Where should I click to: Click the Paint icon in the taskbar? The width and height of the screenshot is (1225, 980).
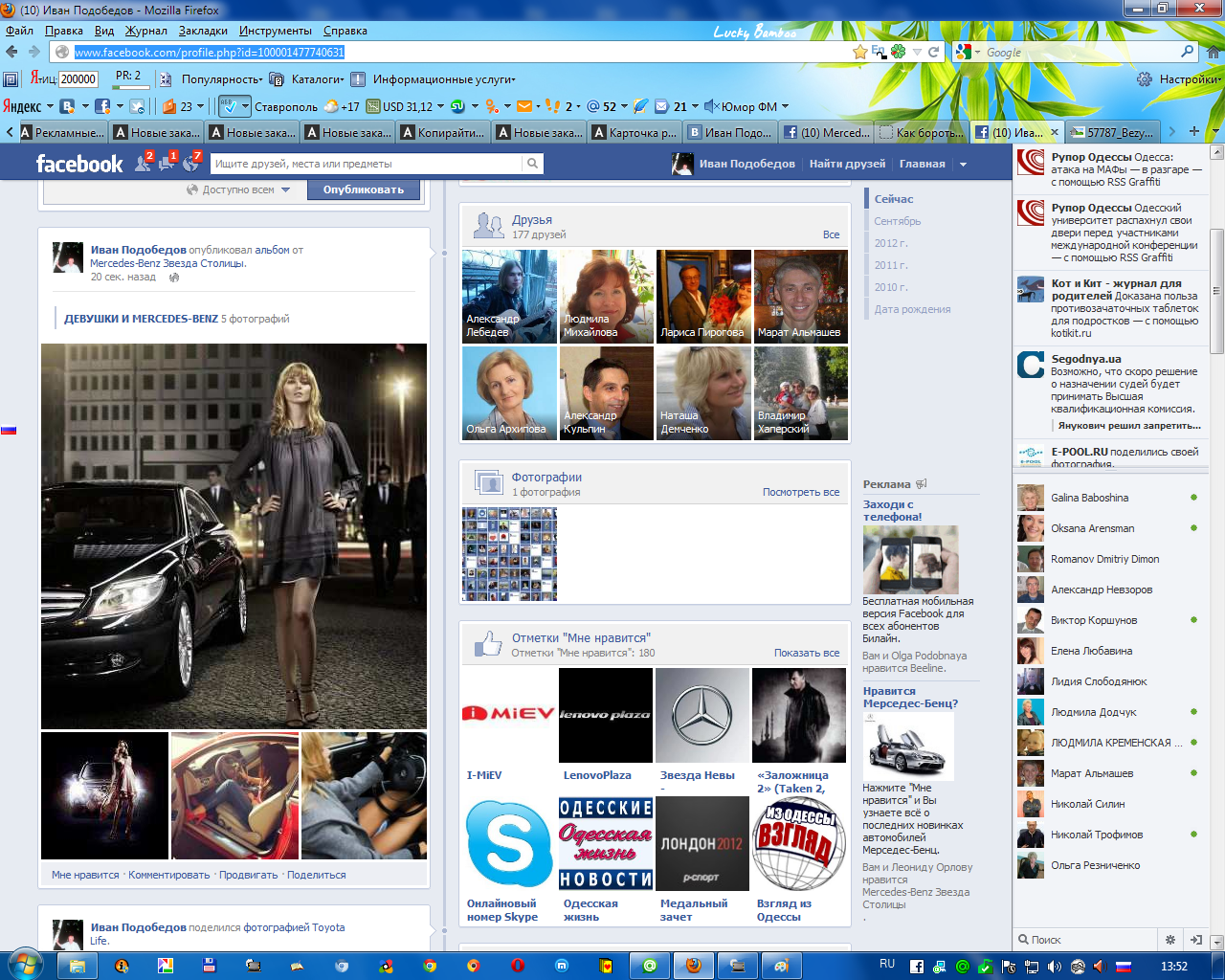(781, 966)
